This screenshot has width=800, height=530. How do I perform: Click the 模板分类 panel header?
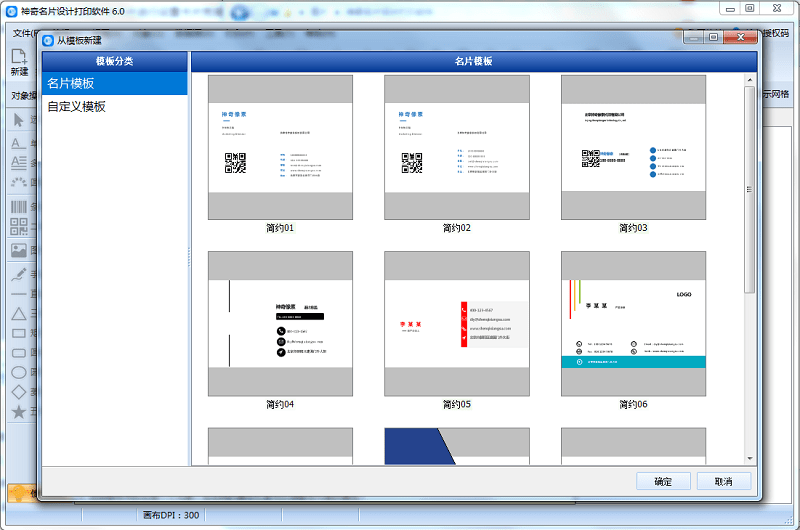tap(115, 61)
